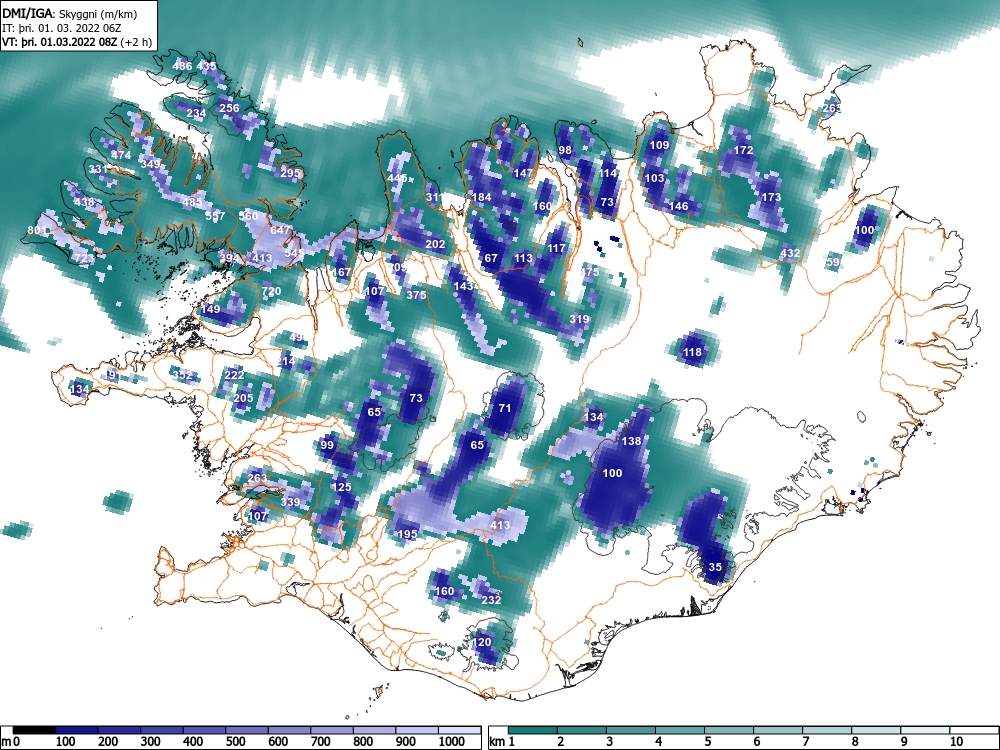Click visibility value 205
Viewport: 1000px width, 750px height.
[x=243, y=399]
